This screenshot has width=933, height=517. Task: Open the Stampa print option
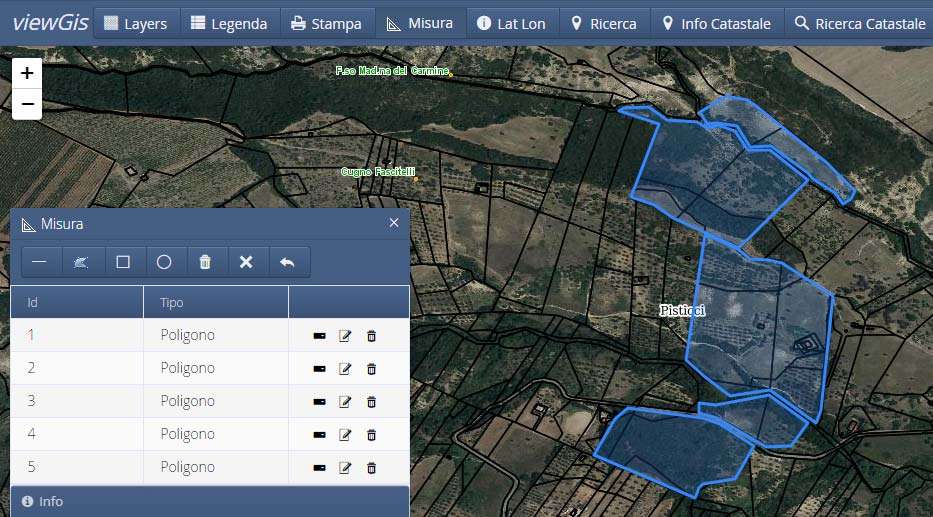(x=326, y=23)
